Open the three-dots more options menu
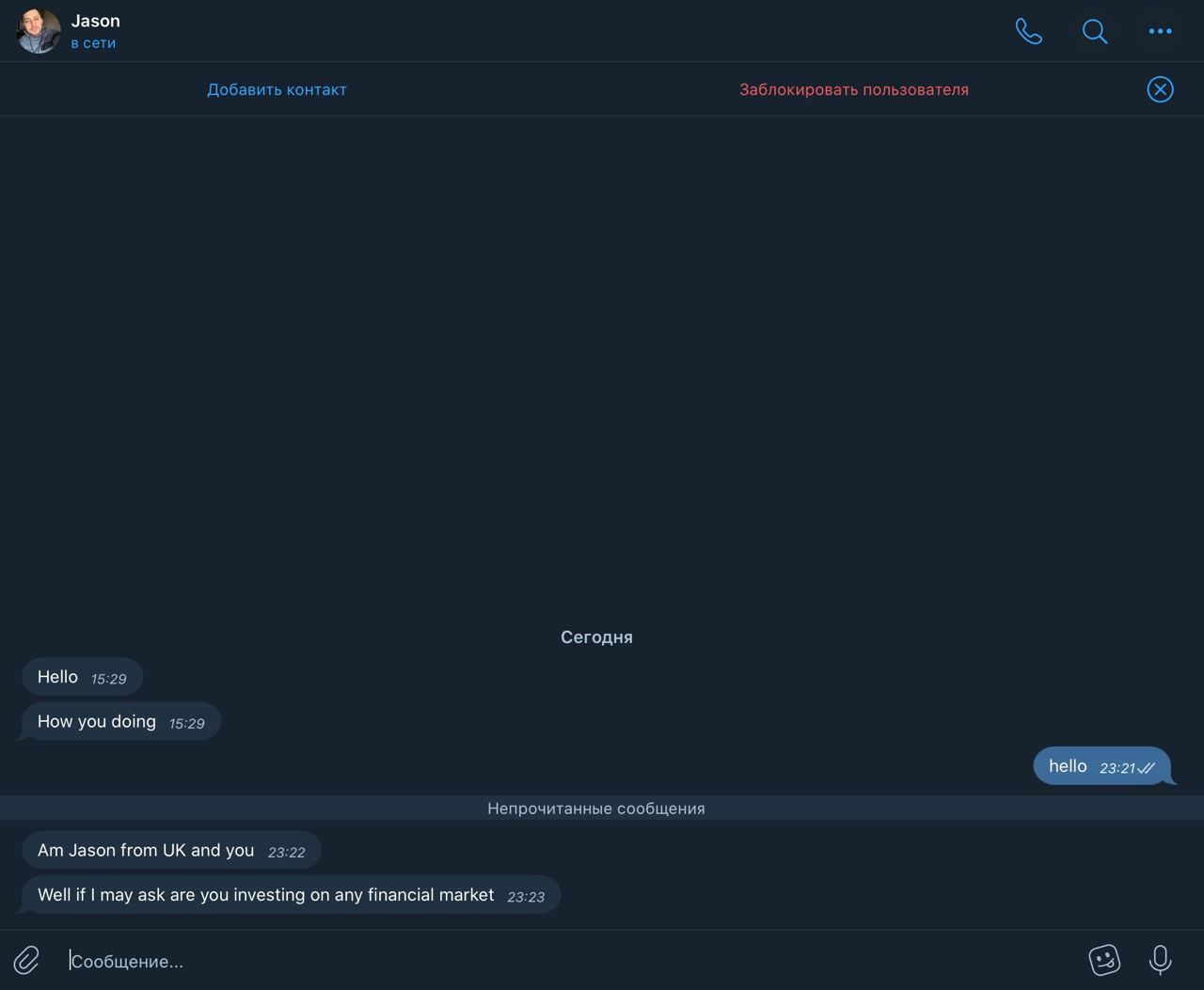This screenshot has width=1204, height=990. click(x=1160, y=31)
